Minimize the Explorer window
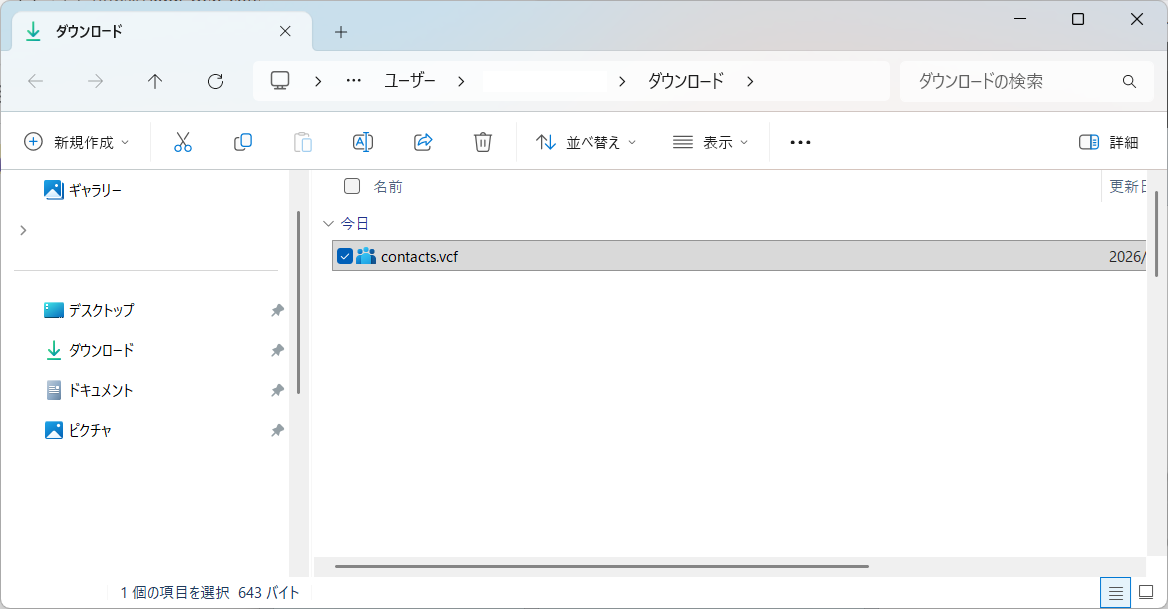 point(1021,19)
